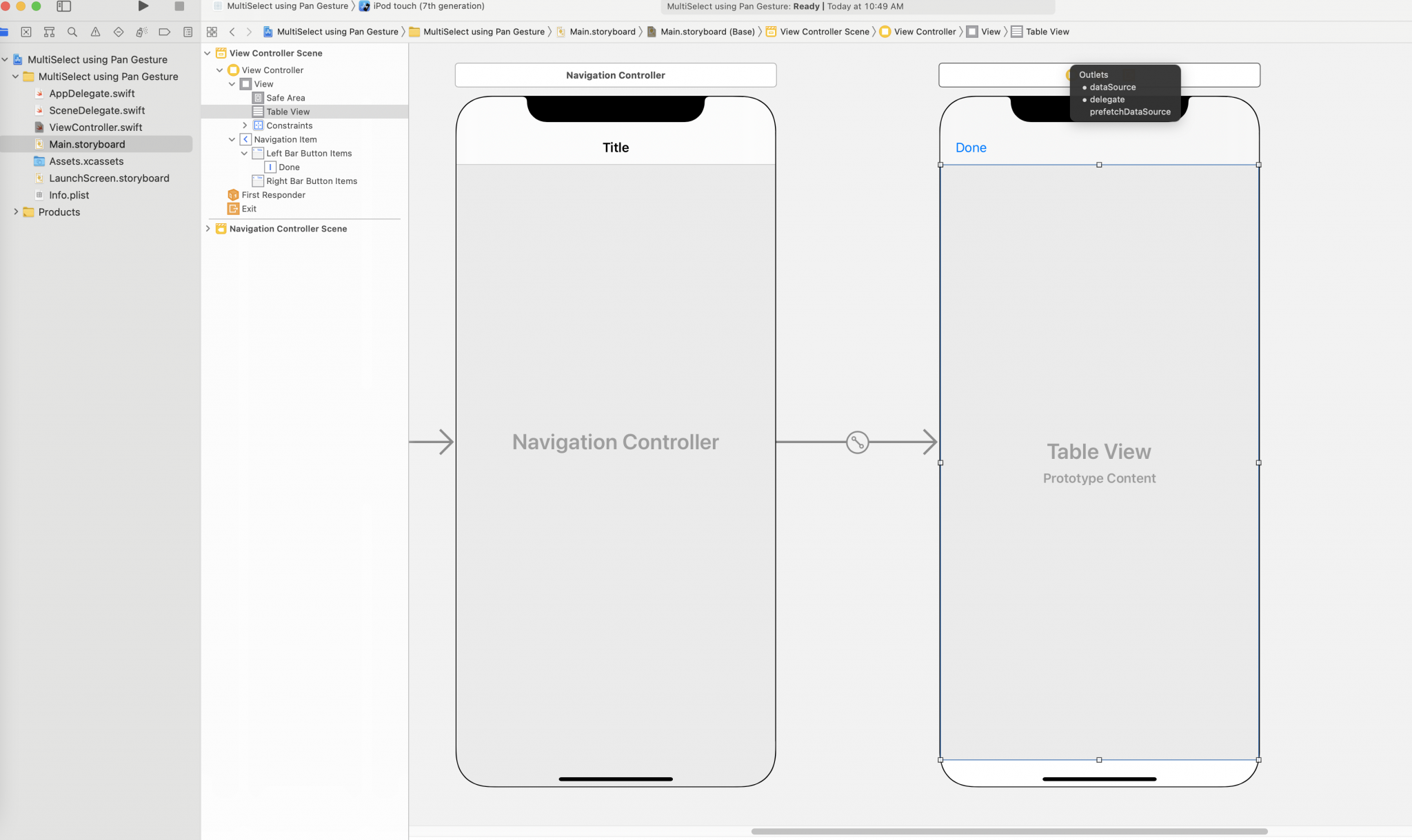Stop the running app via Stop button
Screen dimensions: 1412x840
click(x=178, y=6)
